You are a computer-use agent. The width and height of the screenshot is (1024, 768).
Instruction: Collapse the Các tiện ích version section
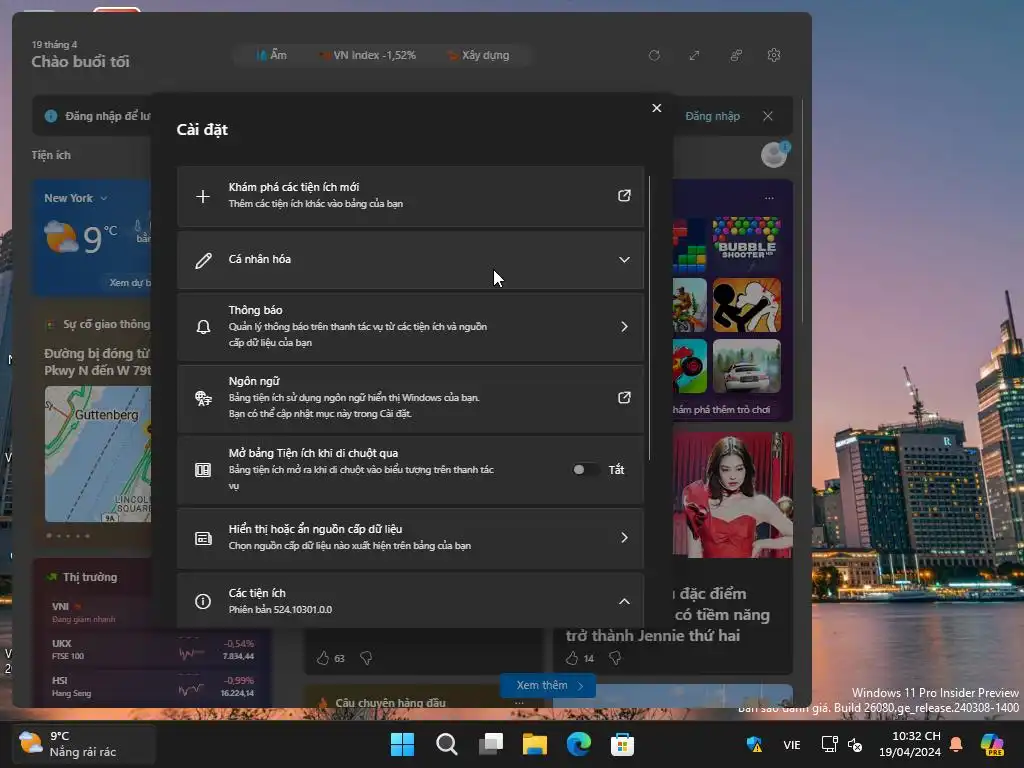click(624, 601)
